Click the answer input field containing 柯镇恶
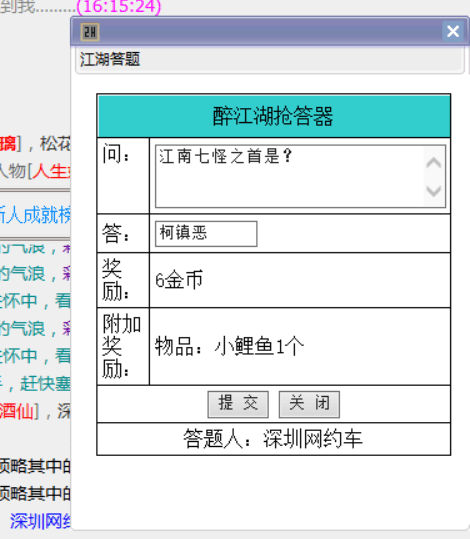 tap(206, 234)
